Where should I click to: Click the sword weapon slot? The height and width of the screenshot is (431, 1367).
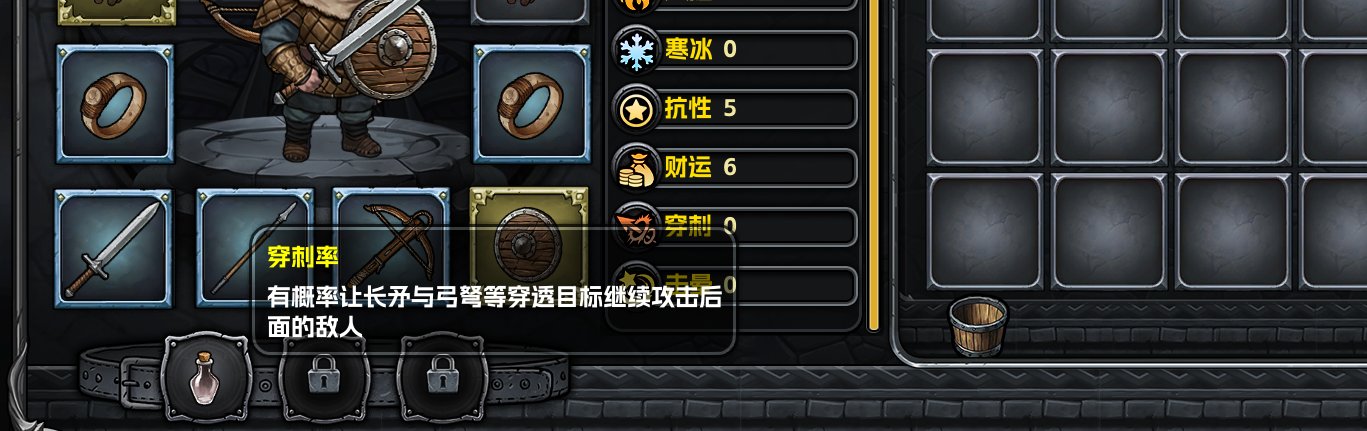click(113, 248)
